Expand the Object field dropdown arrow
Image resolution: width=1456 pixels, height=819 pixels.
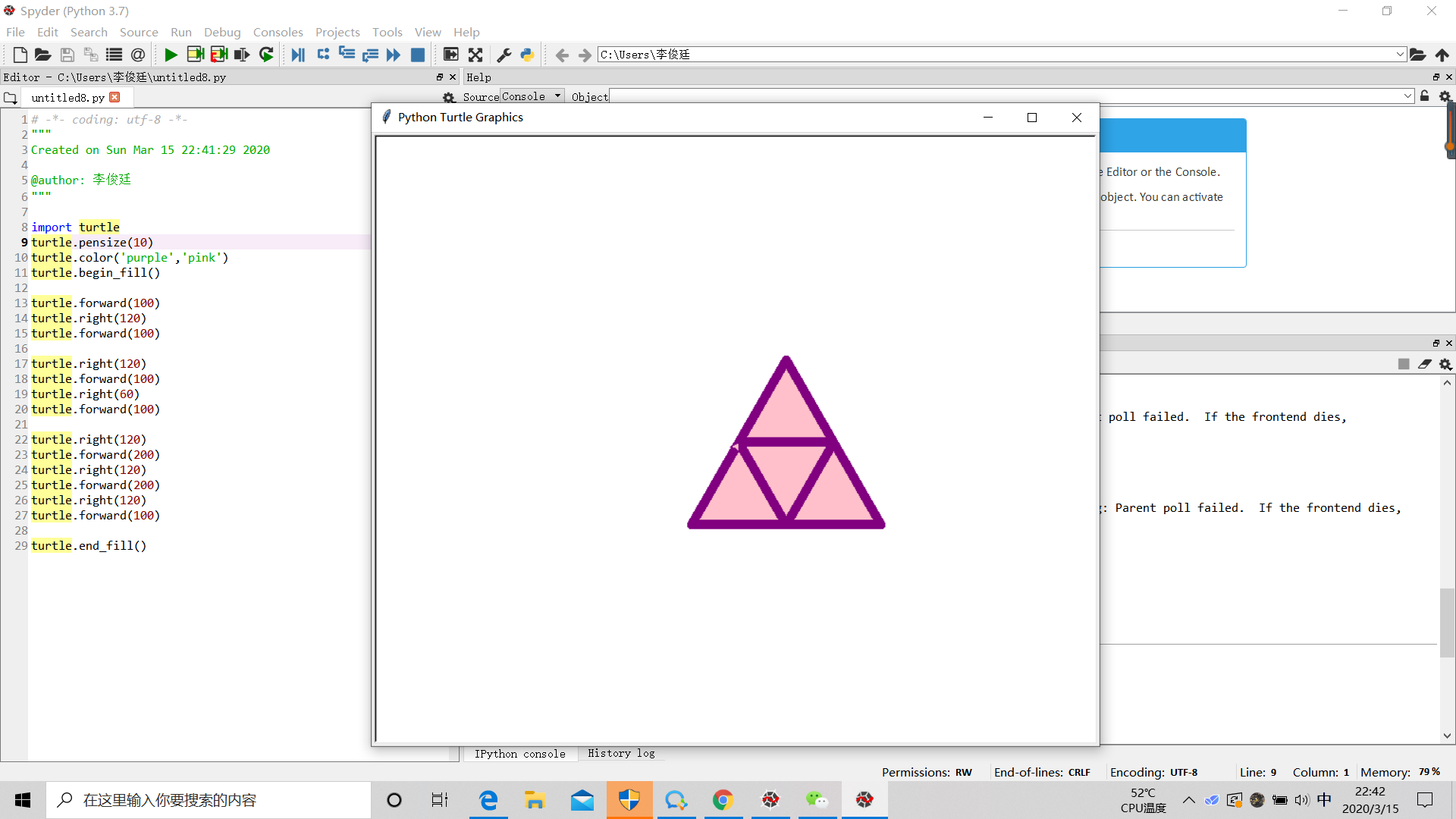tap(1407, 96)
